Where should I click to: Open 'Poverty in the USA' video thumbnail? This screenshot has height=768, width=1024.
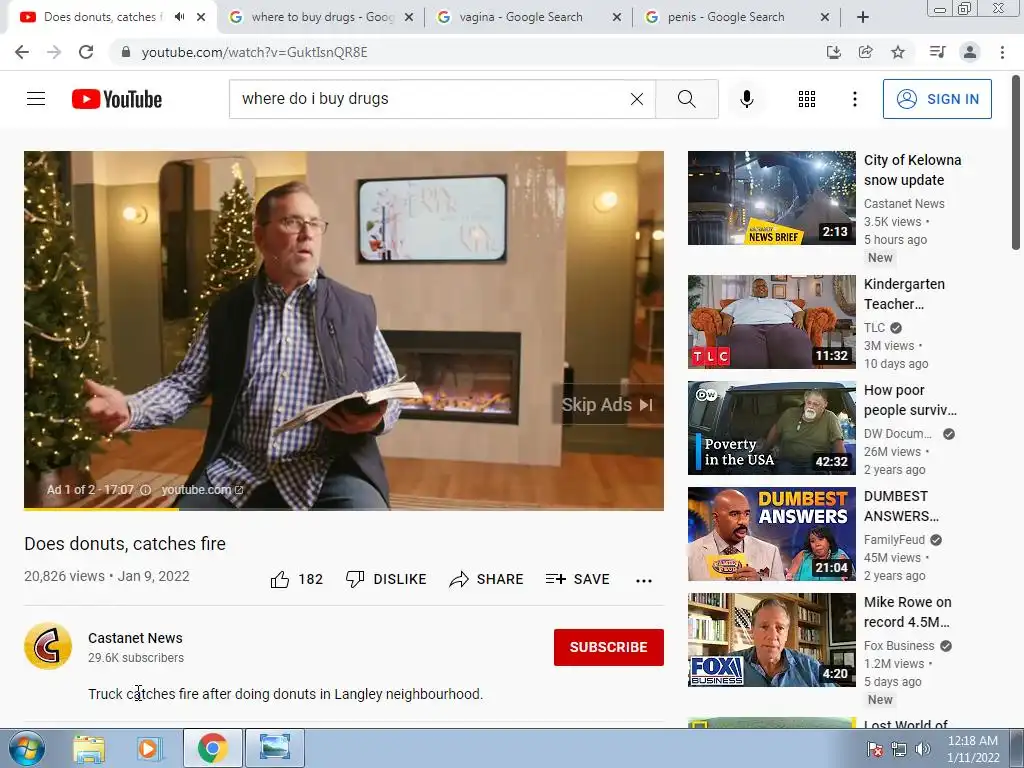pos(771,428)
